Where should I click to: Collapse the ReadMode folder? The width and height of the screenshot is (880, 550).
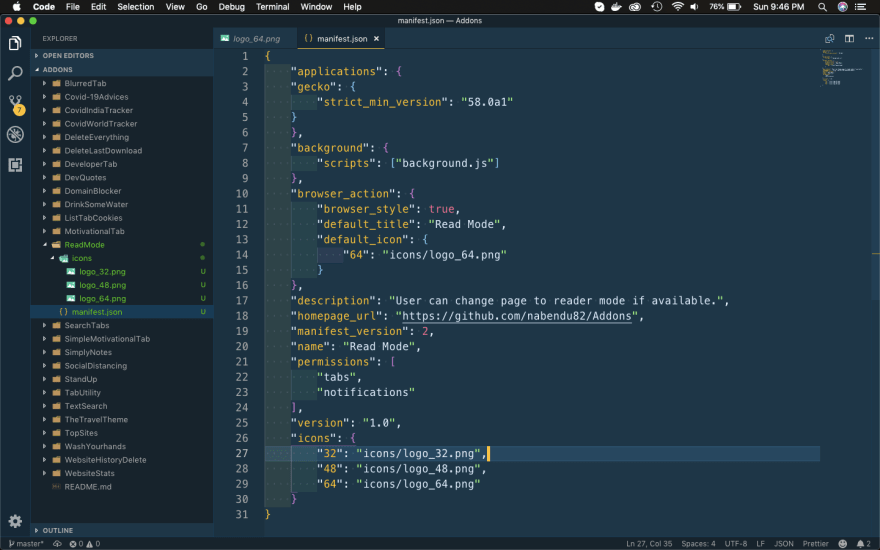pos(84,245)
